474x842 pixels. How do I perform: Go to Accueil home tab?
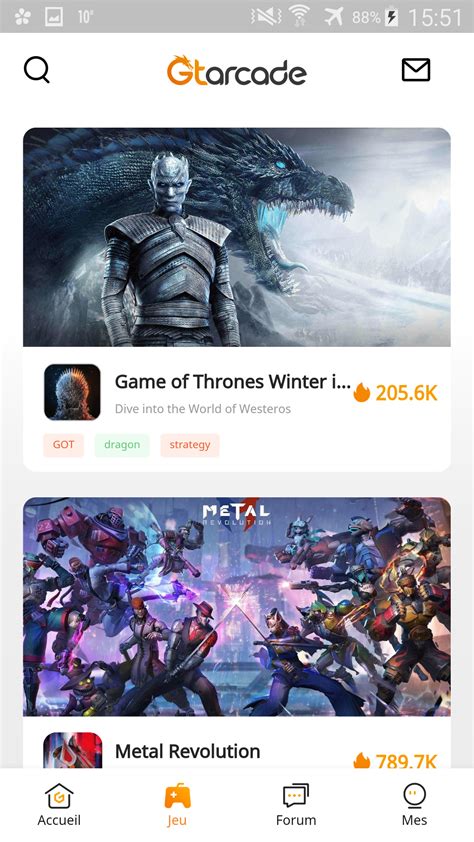59,804
